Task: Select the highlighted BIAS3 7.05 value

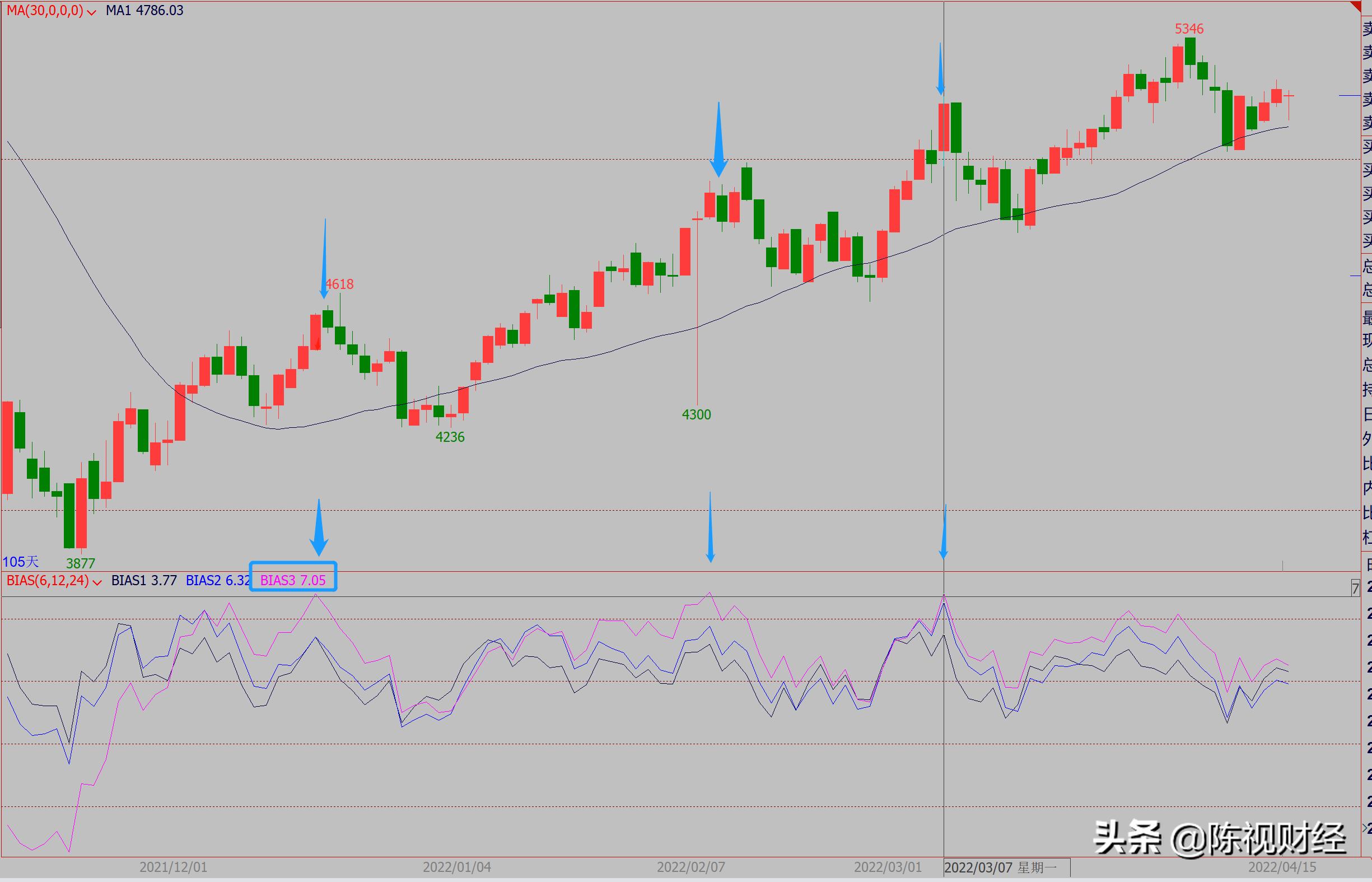Action: (x=293, y=580)
